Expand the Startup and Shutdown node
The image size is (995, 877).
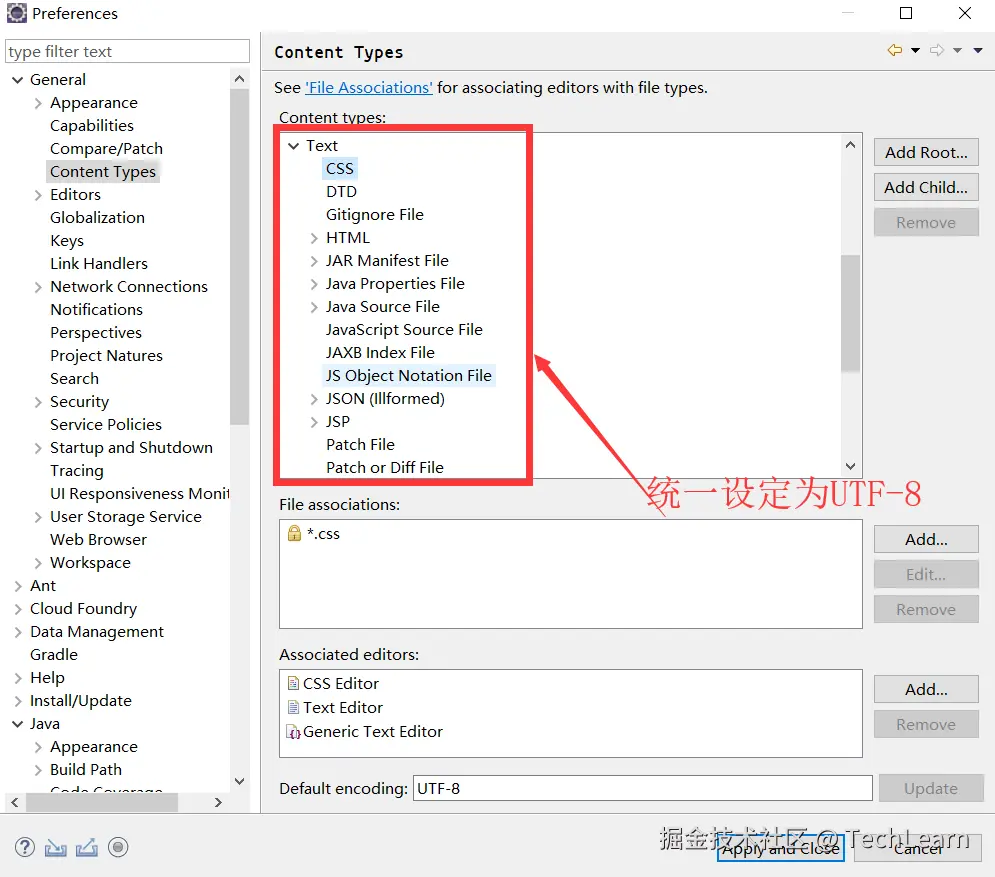pos(38,448)
